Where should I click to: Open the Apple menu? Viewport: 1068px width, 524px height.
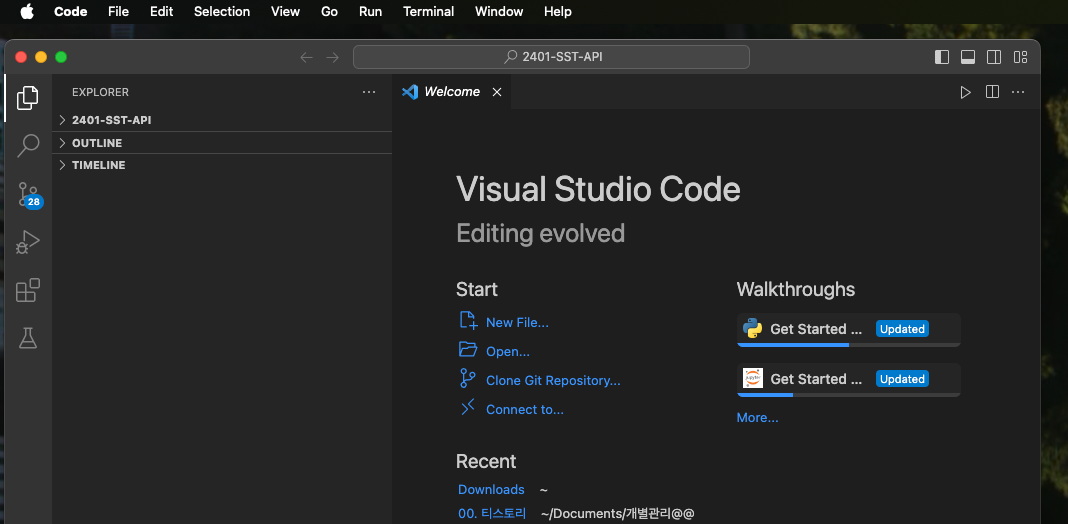pyautogui.click(x=27, y=12)
